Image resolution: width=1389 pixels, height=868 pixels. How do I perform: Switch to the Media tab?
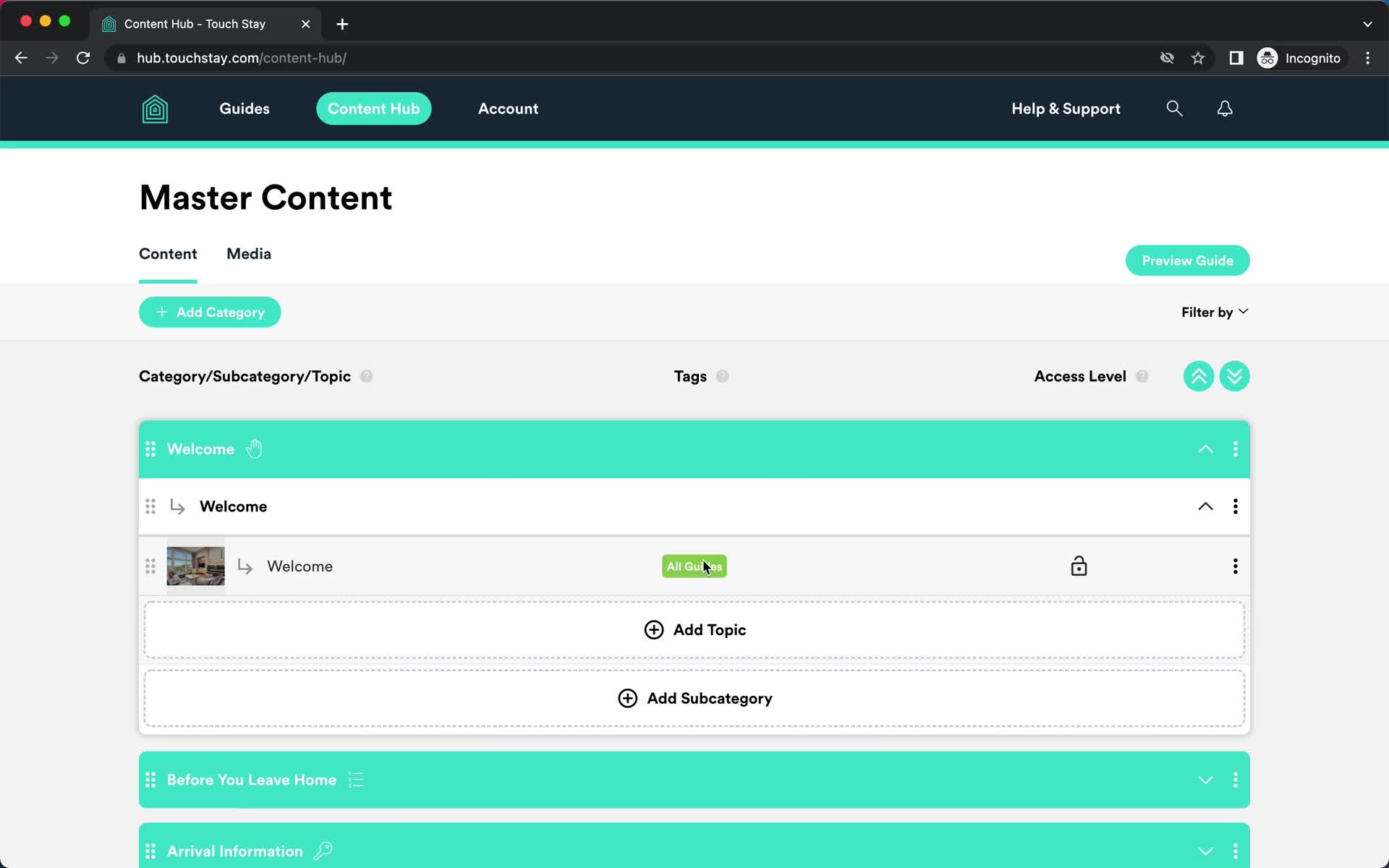pyautogui.click(x=248, y=253)
